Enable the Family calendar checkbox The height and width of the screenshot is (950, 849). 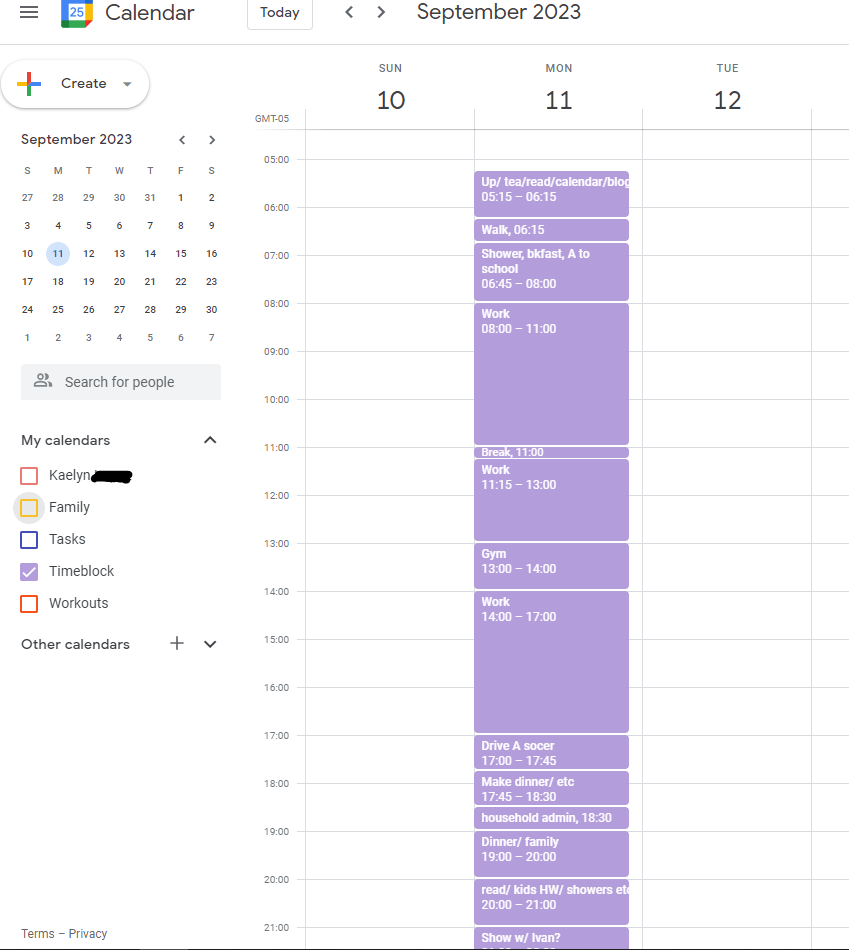29,508
